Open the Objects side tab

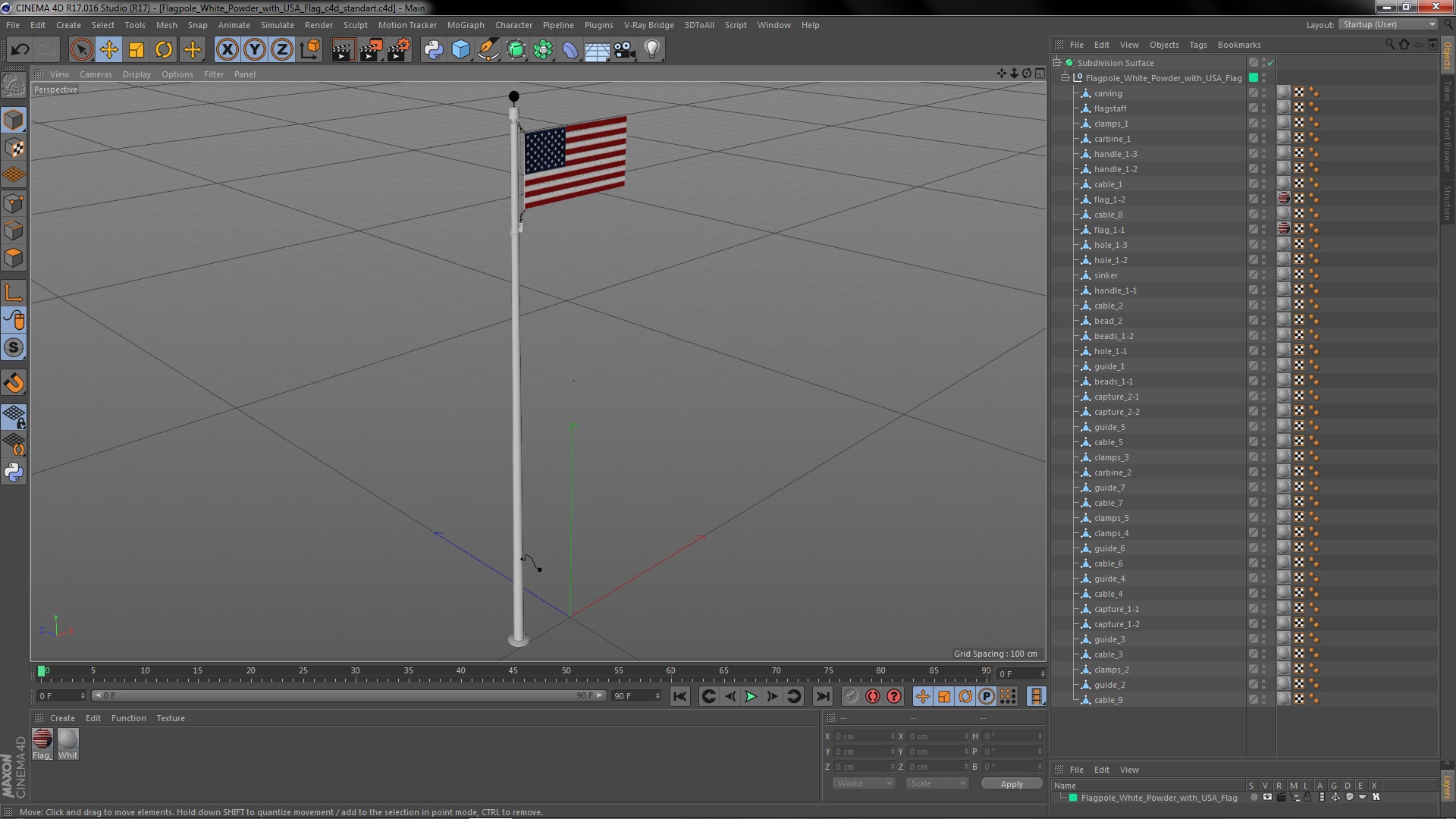click(x=1448, y=56)
